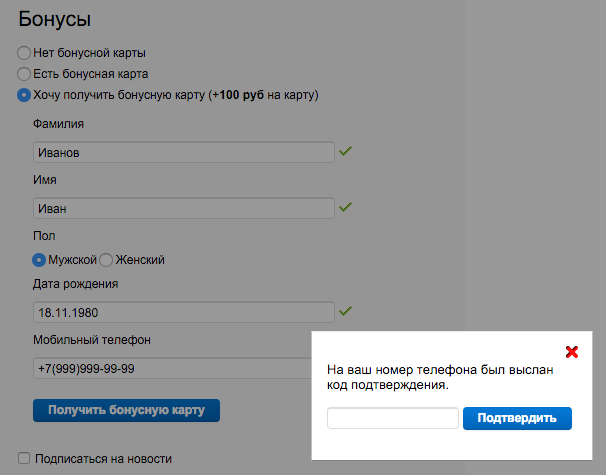606x475 pixels.
Task: Pick Мужской gender radio button
Action: tap(39, 260)
